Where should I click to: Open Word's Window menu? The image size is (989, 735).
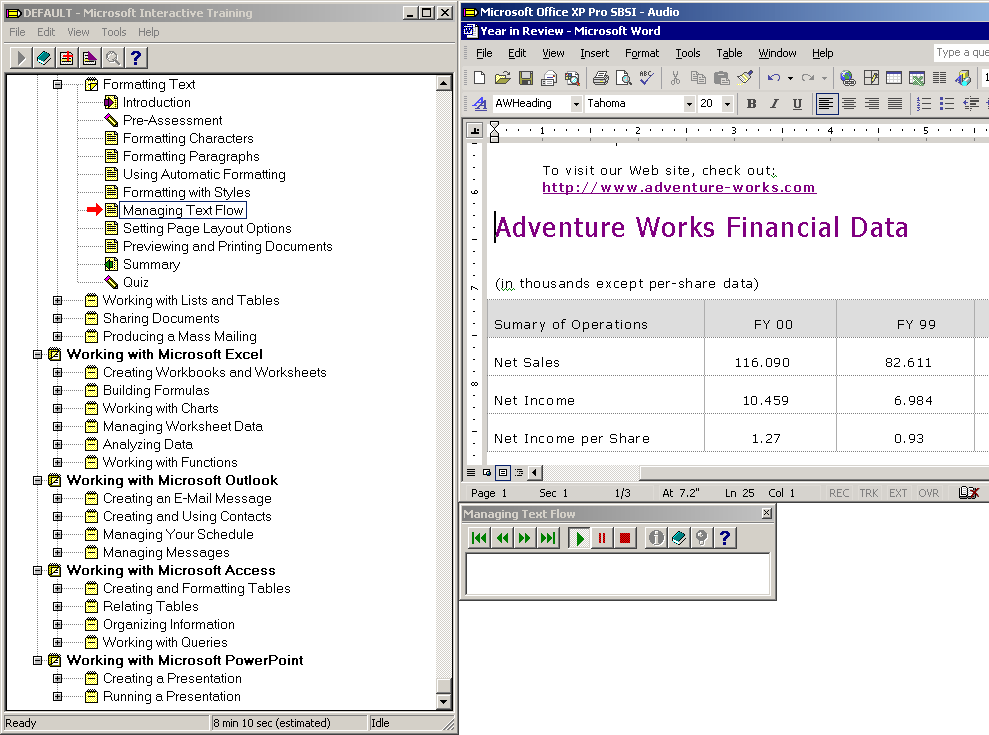click(776, 54)
